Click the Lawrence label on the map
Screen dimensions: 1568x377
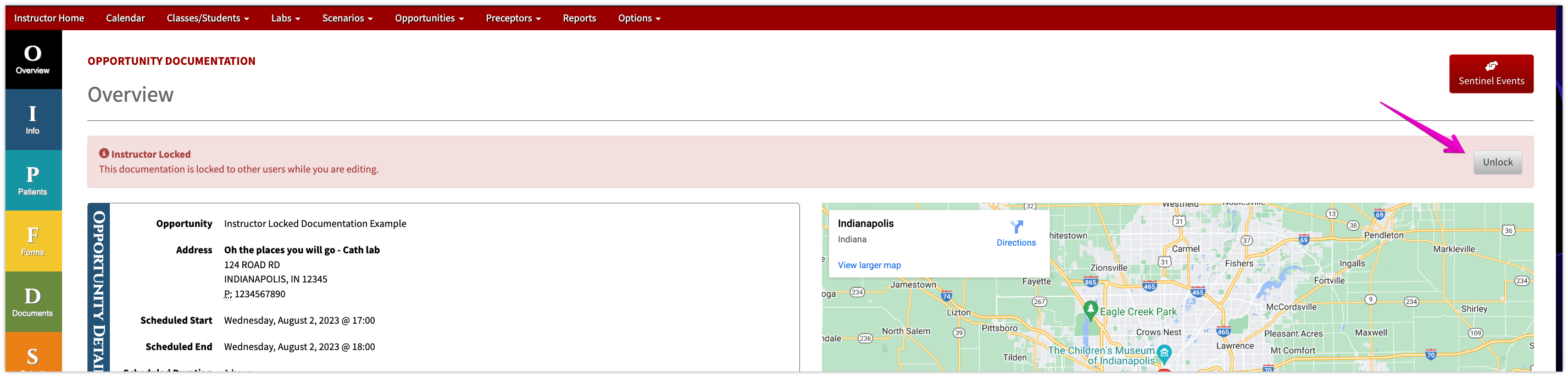(1235, 345)
